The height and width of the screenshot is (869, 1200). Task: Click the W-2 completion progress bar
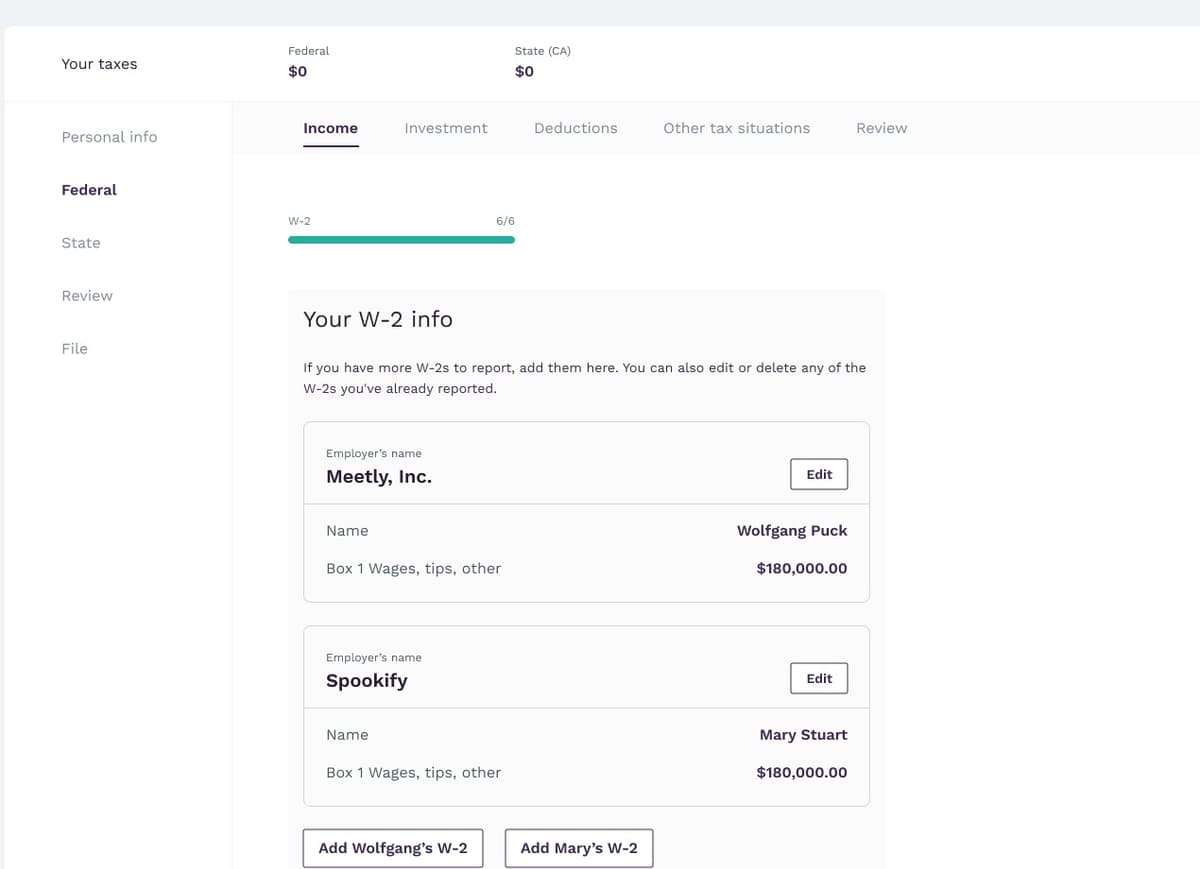401,240
